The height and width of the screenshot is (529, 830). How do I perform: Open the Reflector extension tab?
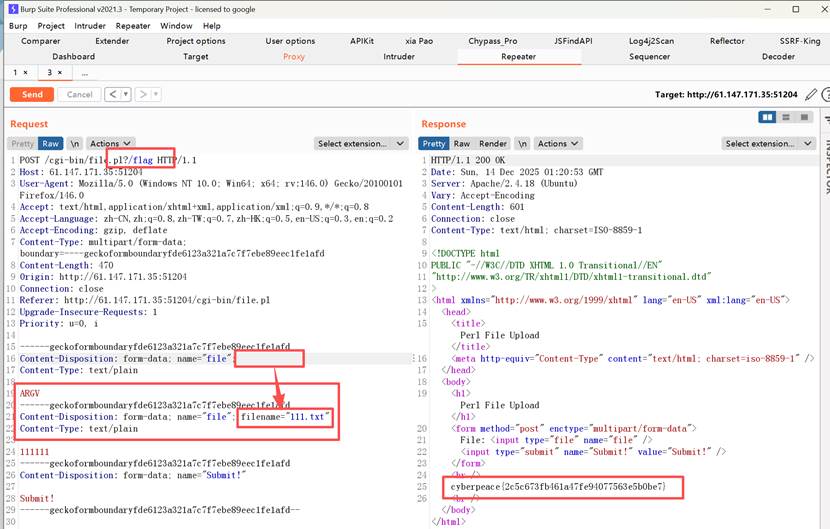pos(727,41)
